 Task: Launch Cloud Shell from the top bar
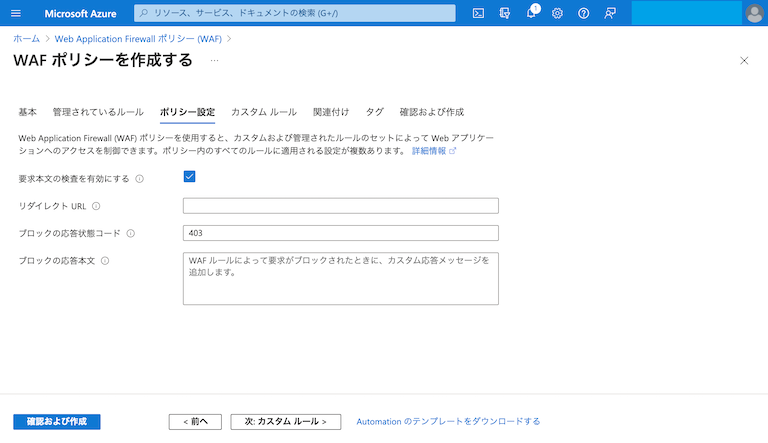[479, 13]
